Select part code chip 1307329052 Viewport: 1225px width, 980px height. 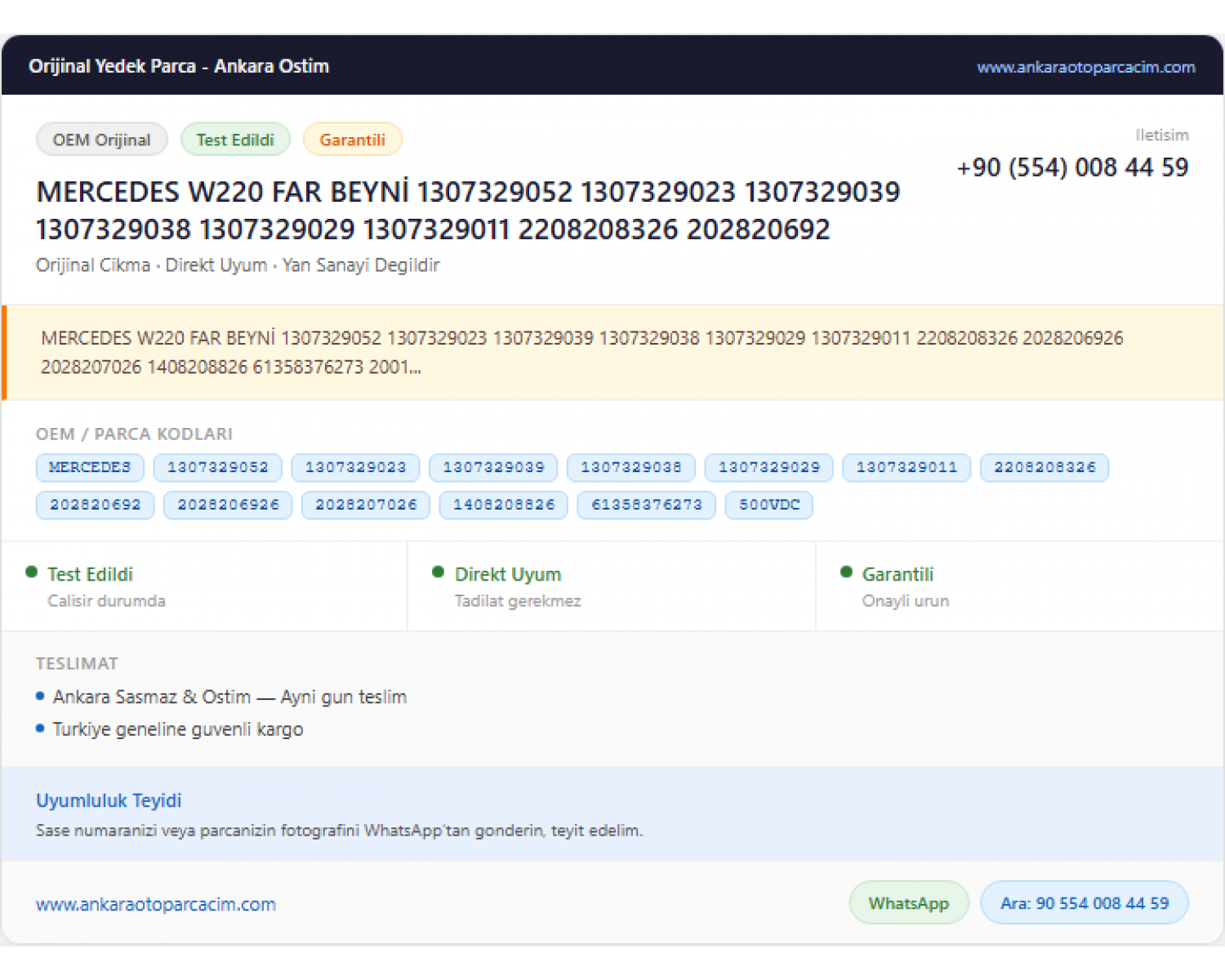(x=218, y=467)
